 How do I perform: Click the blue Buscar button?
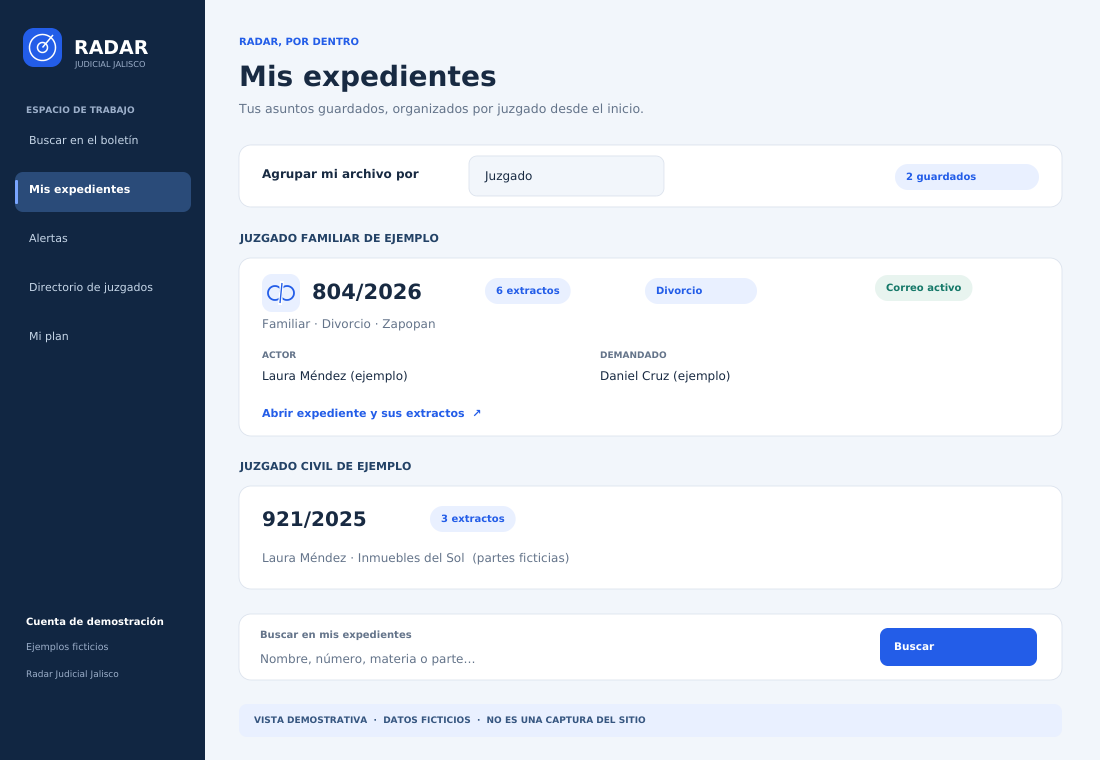[958, 647]
